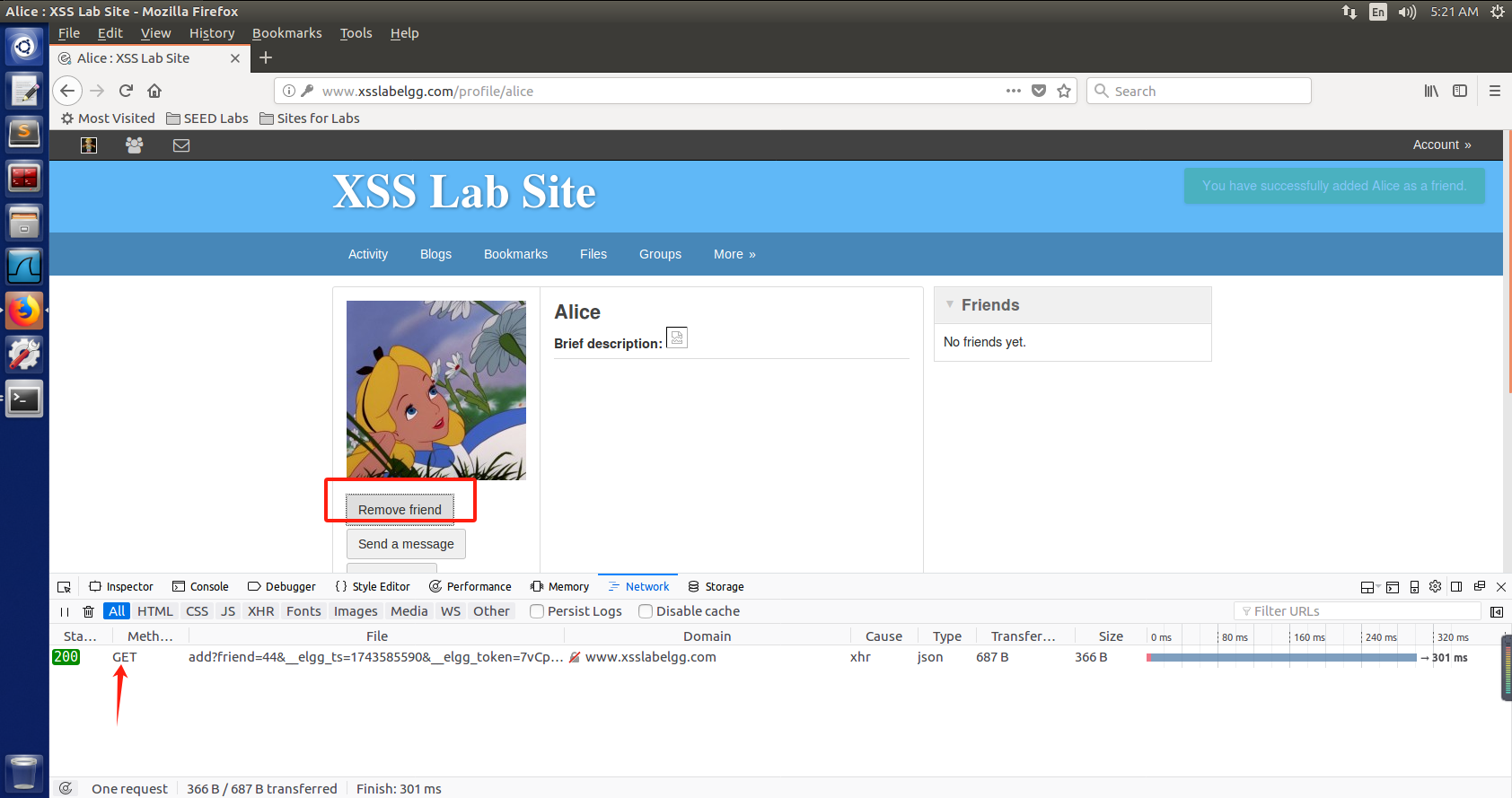Open devtools in separate window
The height and width of the screenshot is (798, 1512).
(x=1479, y=586)
